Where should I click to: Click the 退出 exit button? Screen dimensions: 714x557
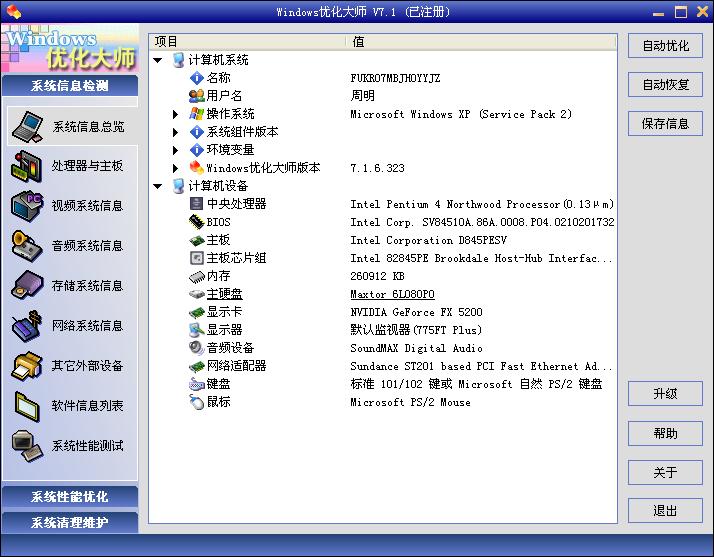click(665, 511)
